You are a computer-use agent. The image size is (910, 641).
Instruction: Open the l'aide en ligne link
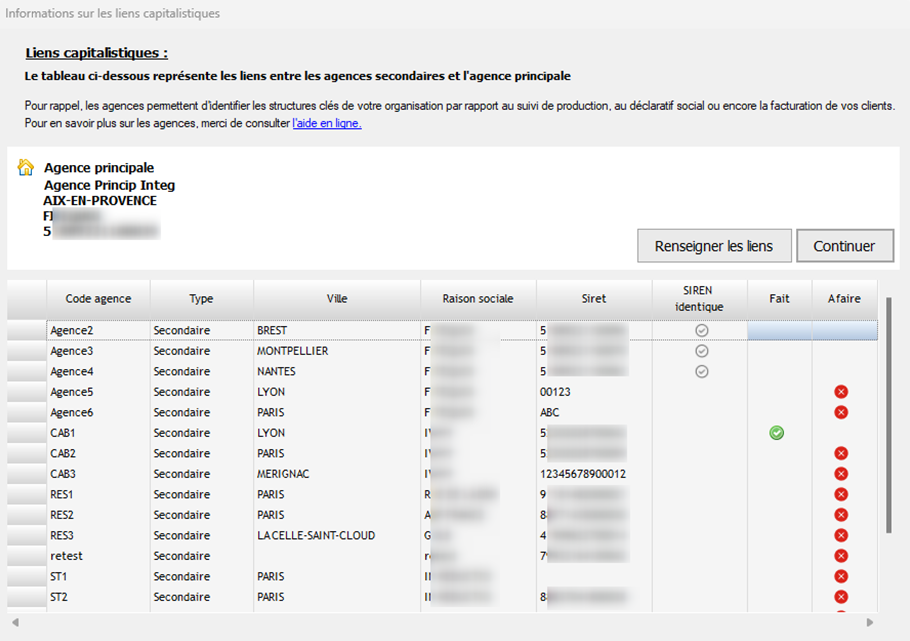tap(327, 123)
